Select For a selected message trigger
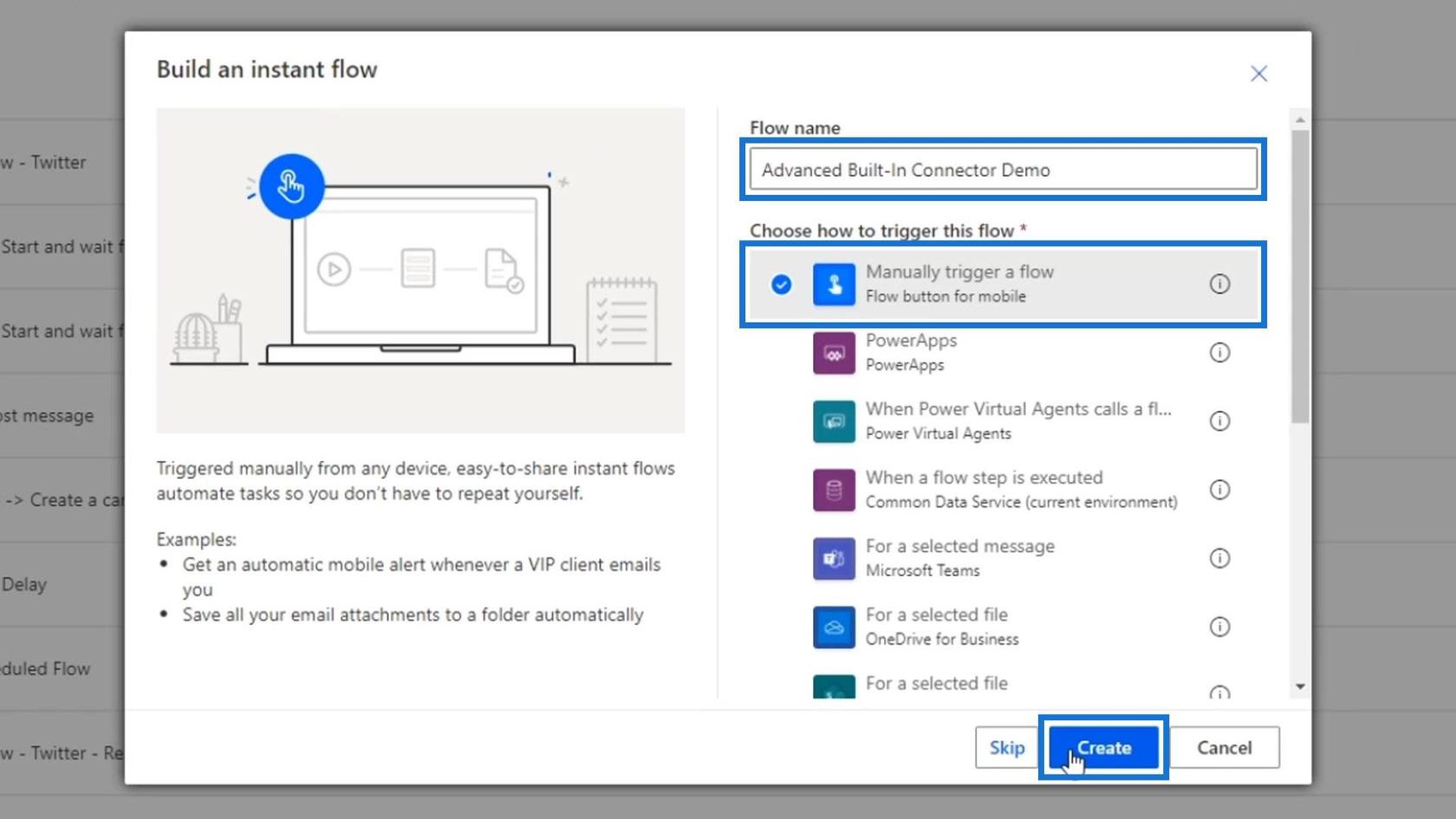1456x819 pixels. click(1004, 558)
